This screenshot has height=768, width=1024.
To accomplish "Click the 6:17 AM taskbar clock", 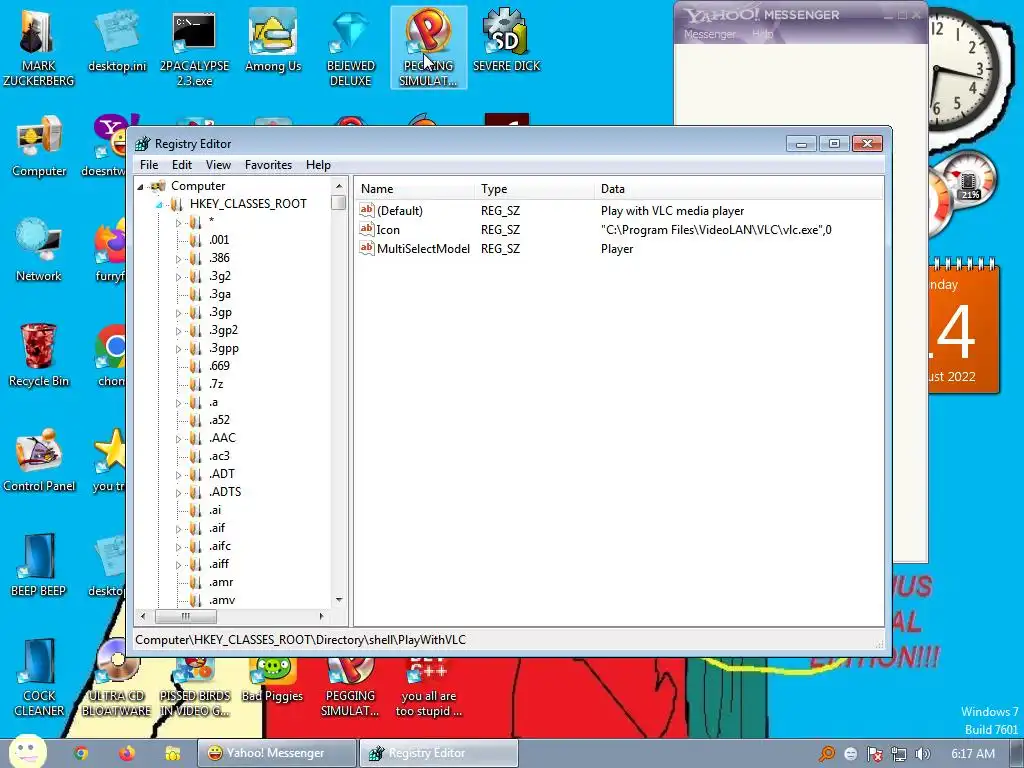I will 973,753.
